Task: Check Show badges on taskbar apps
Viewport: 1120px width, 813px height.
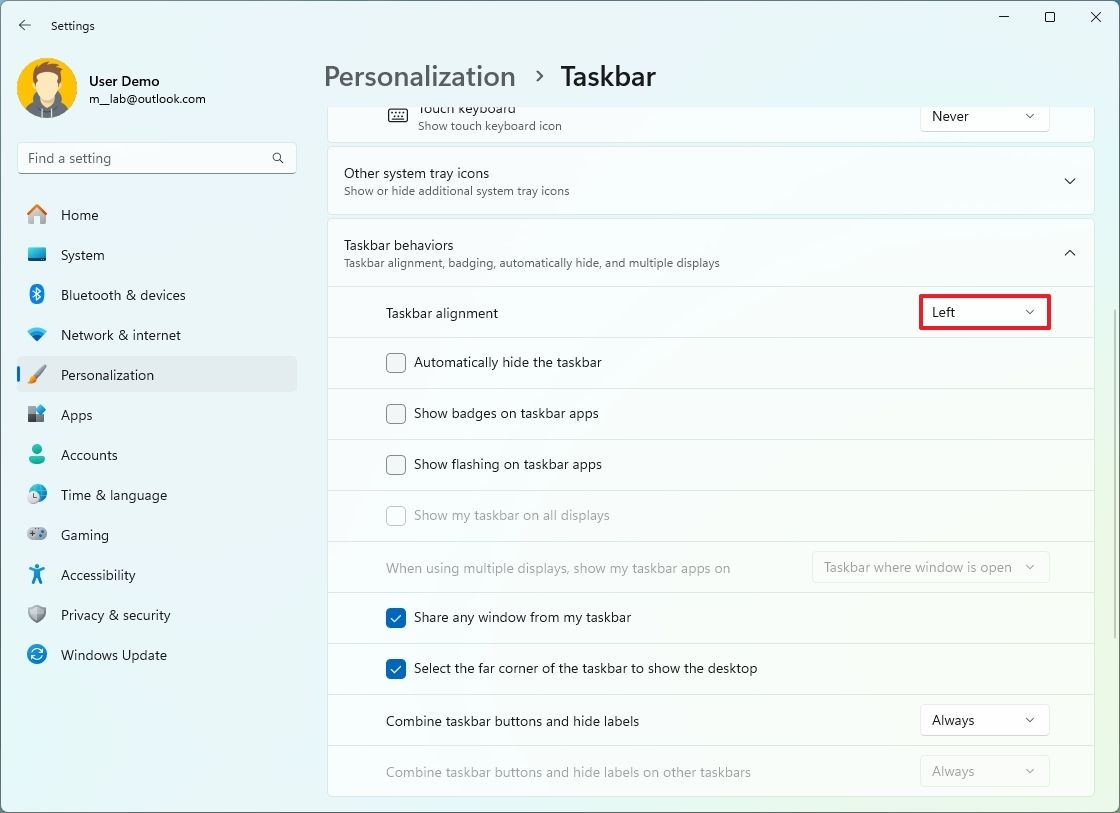Action: (396, 414)
